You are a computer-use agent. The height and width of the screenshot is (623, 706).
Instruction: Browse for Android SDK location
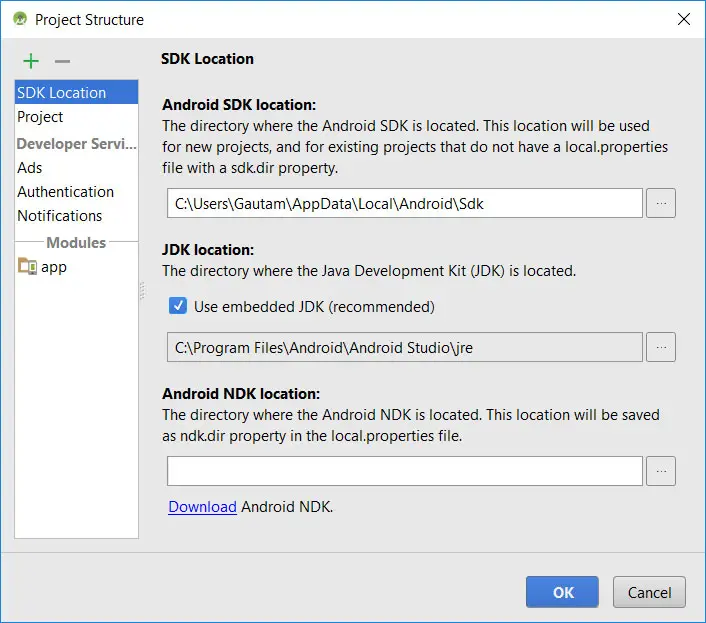coord(661,203)
